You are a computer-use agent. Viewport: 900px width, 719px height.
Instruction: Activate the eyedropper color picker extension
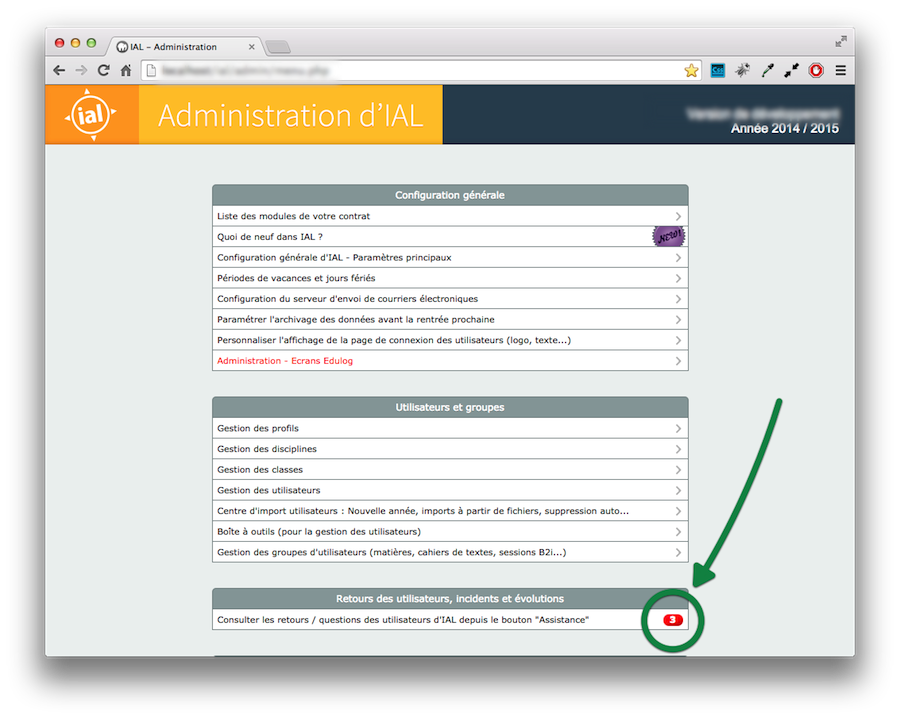(767, 70)
